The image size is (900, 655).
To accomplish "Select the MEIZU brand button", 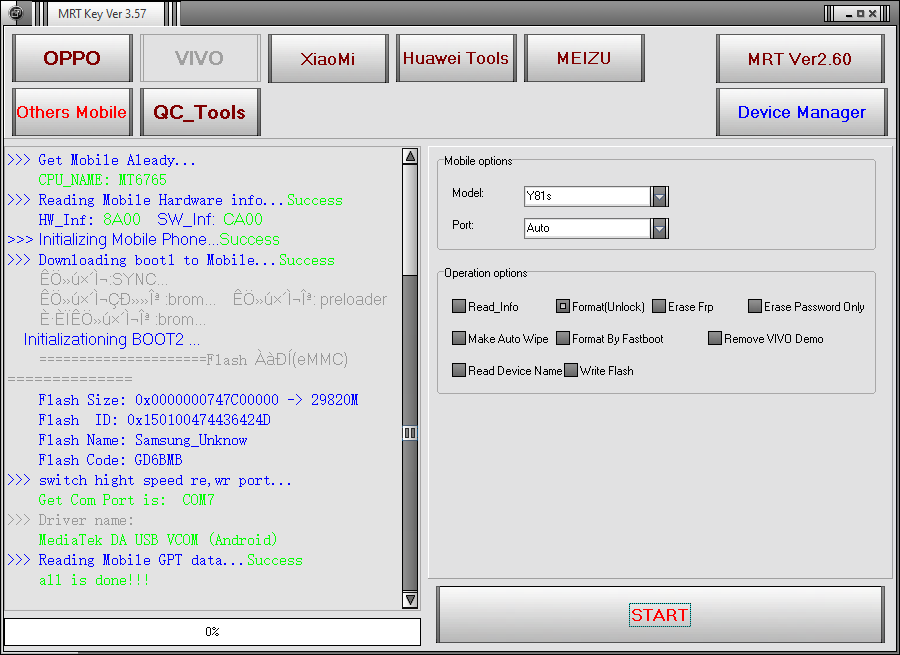I will (x=583, y=58).
